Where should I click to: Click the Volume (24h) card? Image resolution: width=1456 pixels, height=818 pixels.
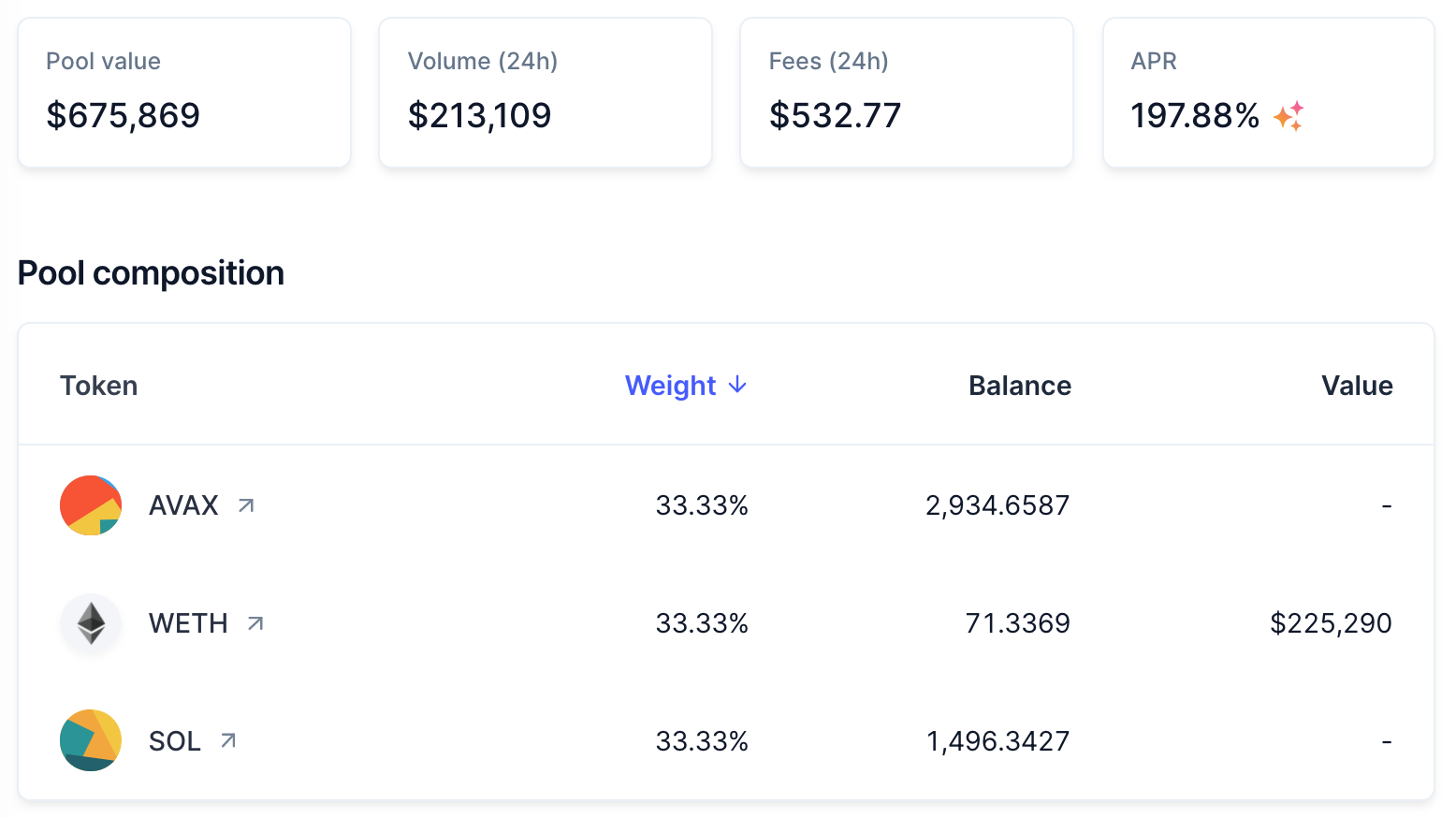point(546,93)
